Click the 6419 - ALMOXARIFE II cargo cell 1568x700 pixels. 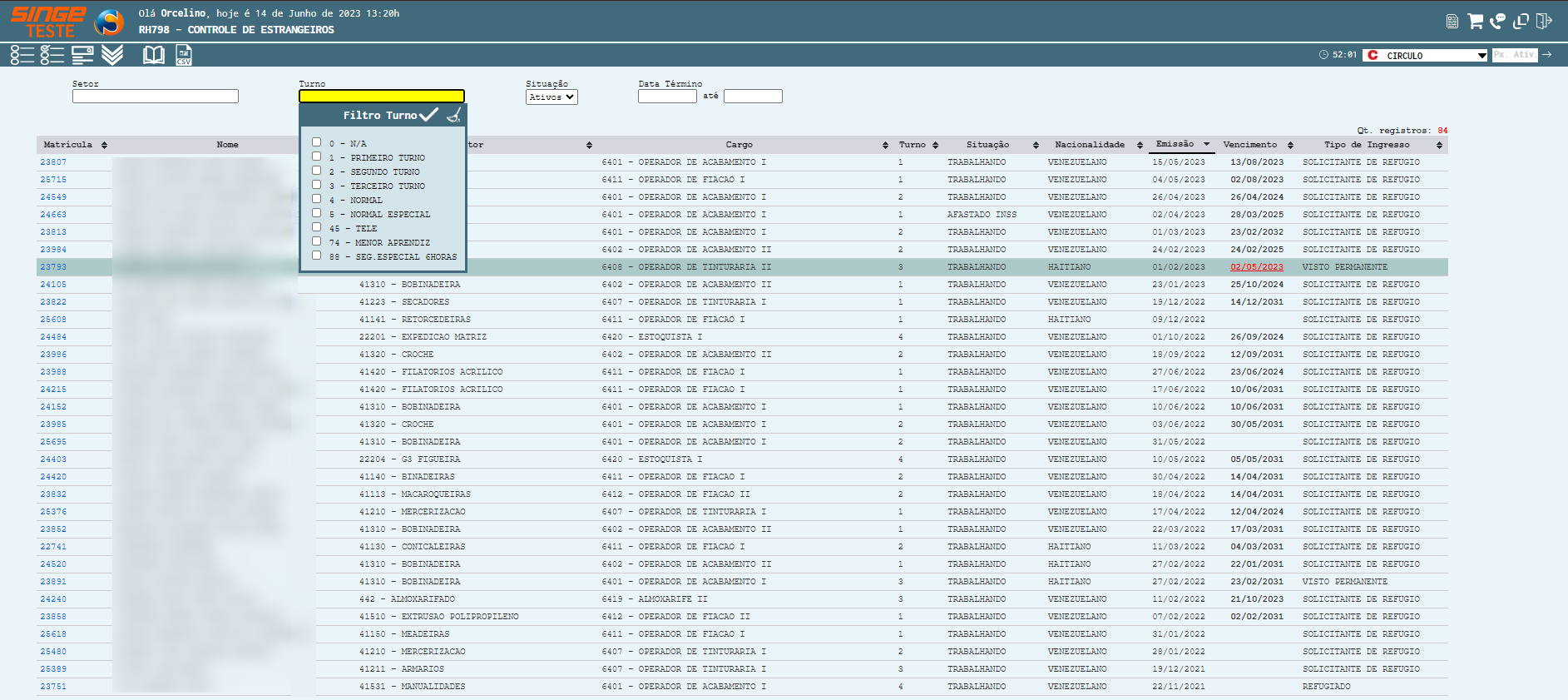click(654, 599)
